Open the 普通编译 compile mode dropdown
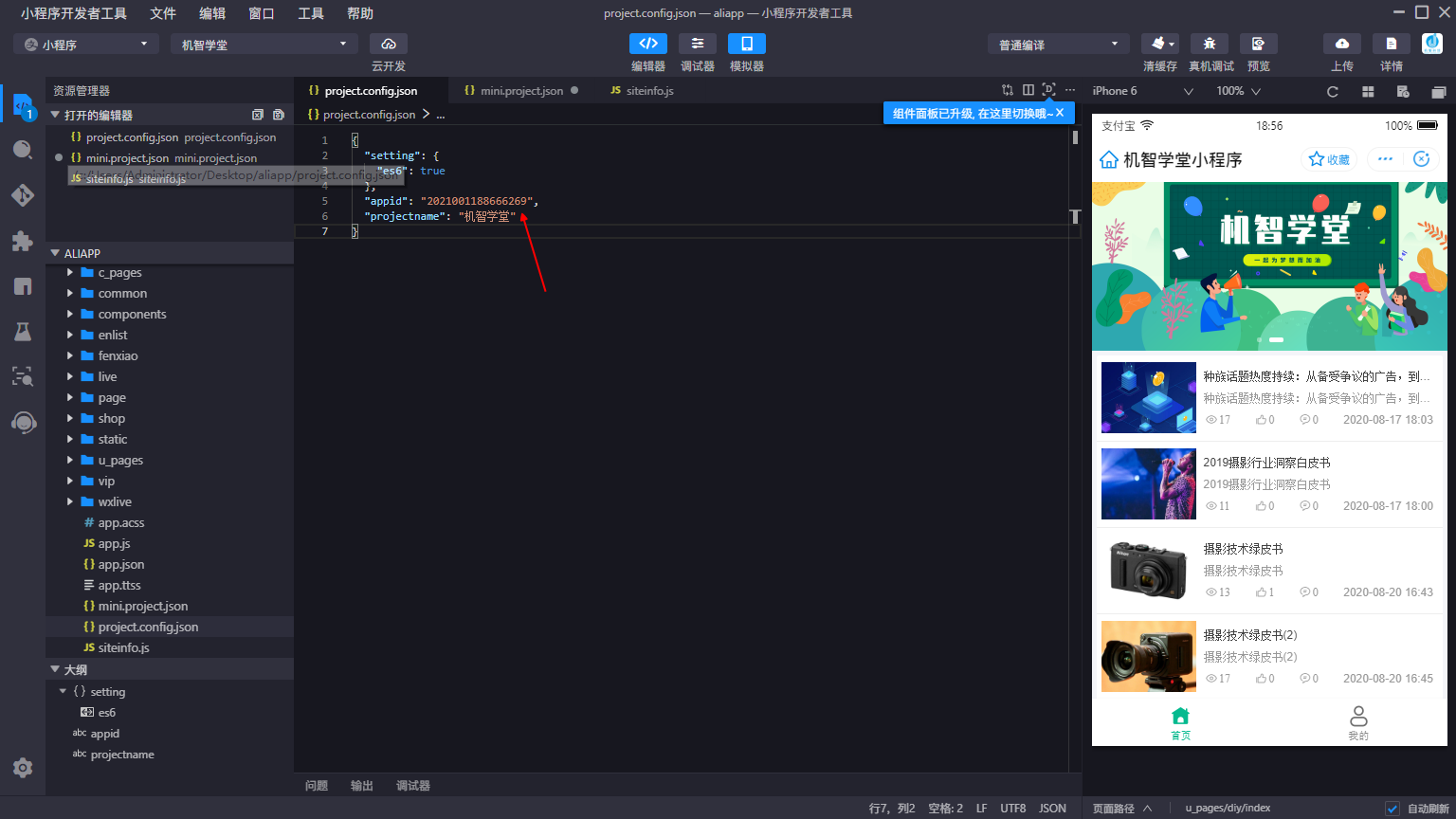1456x819 pixels. 1059,45
